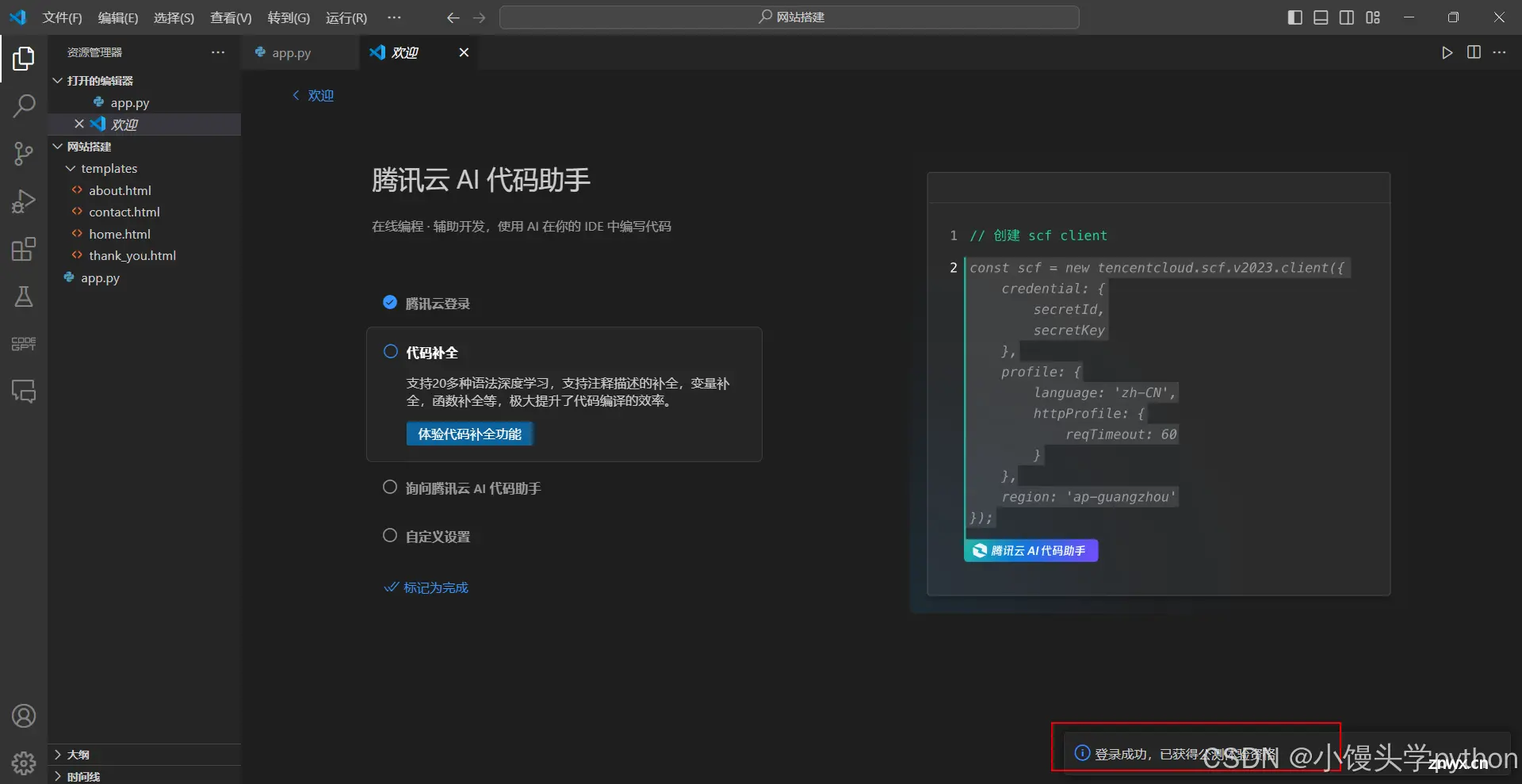Open the CodeGPT sidebar panel
The width and height of the screenshot is (1522, 784).
[x=24, y=344]
